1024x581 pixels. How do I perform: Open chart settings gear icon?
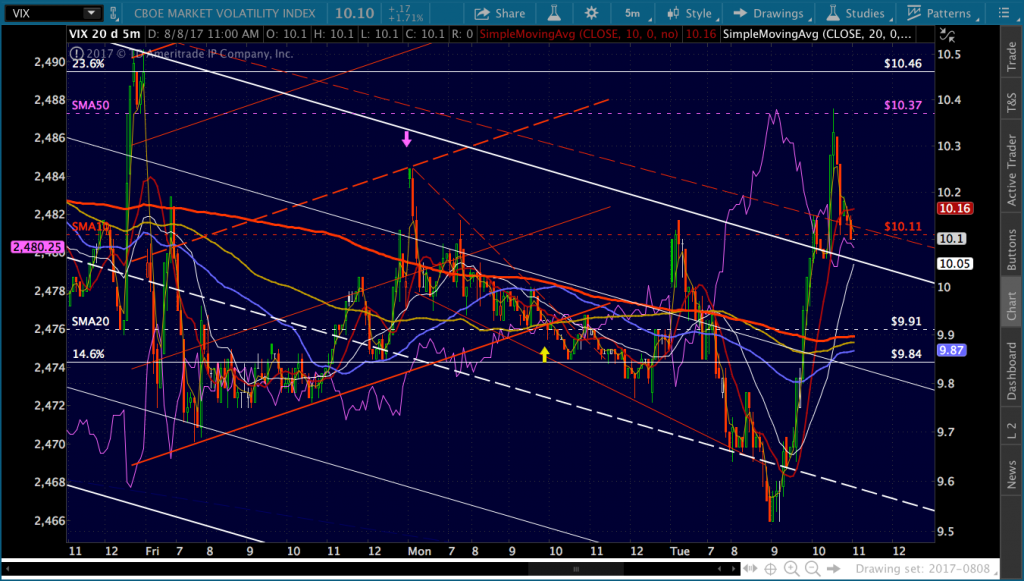point(591,13)
